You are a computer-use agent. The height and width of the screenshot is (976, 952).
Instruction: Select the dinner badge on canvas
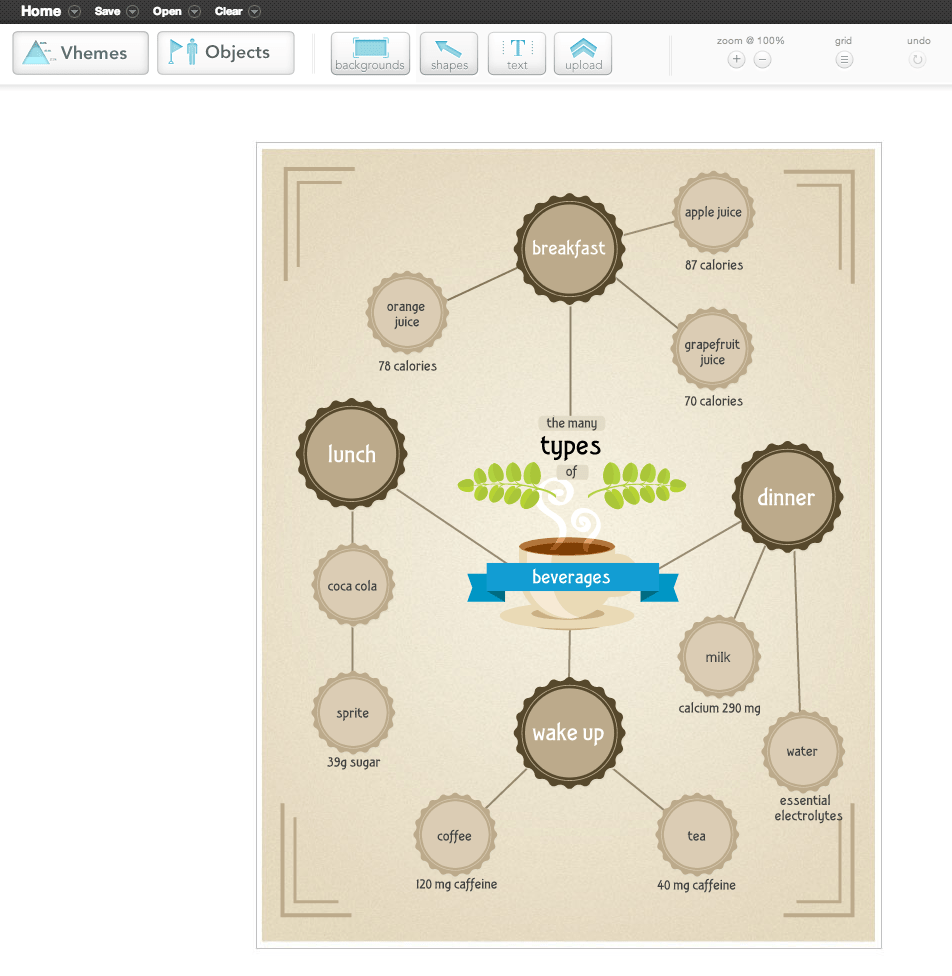pyautogui.click(x=788, y=497)
